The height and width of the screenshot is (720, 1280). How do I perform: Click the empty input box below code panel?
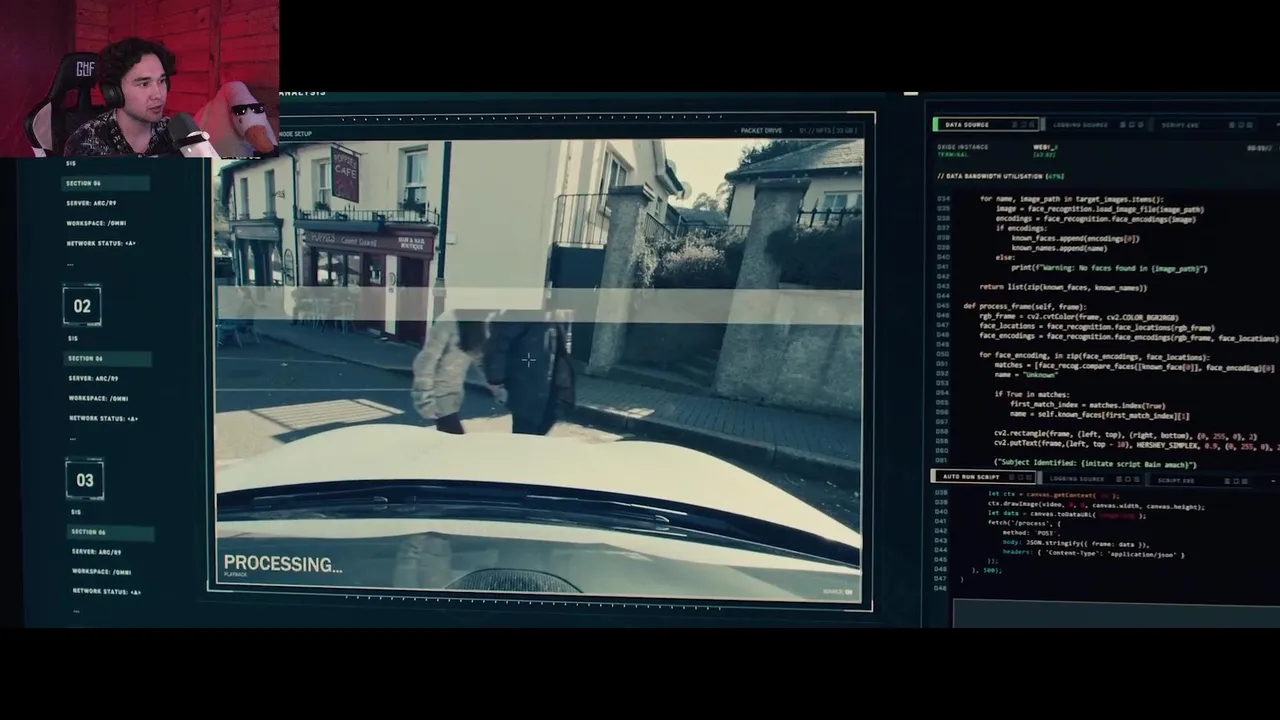[1116, 613]
